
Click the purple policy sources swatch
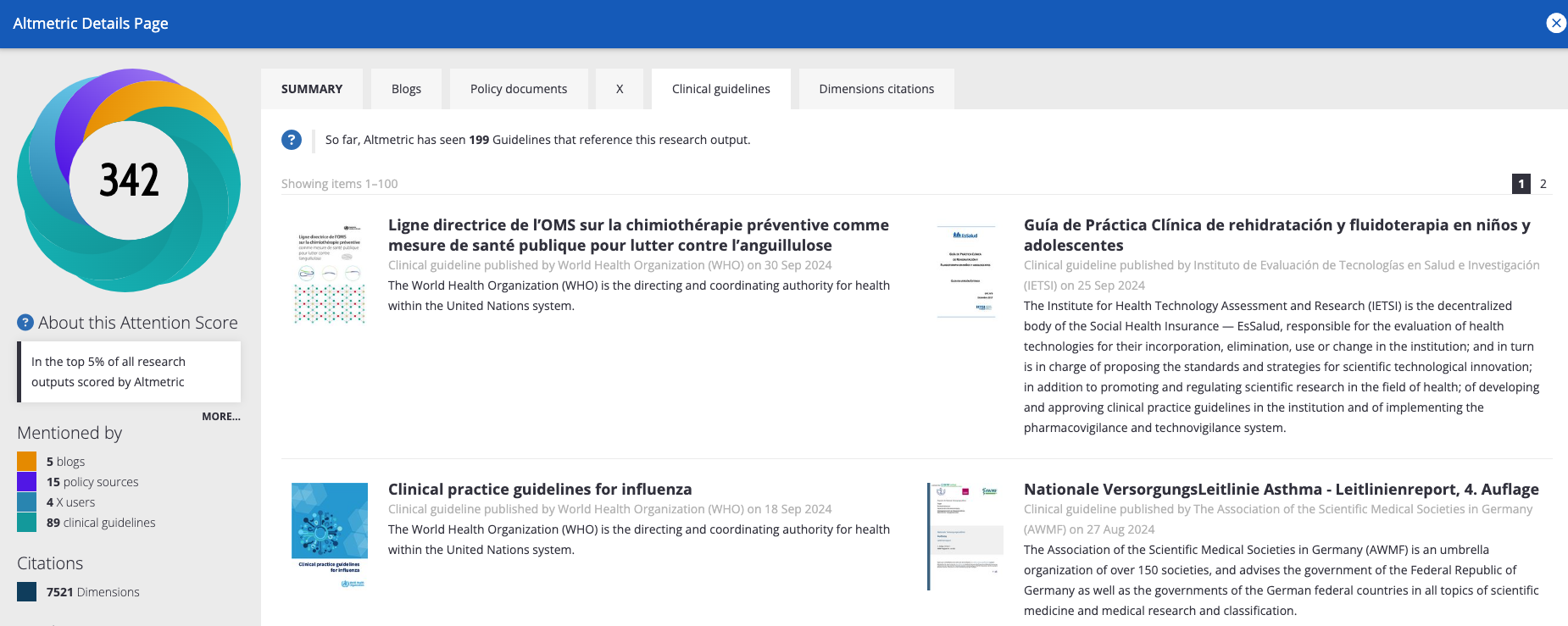click(27, 482)
